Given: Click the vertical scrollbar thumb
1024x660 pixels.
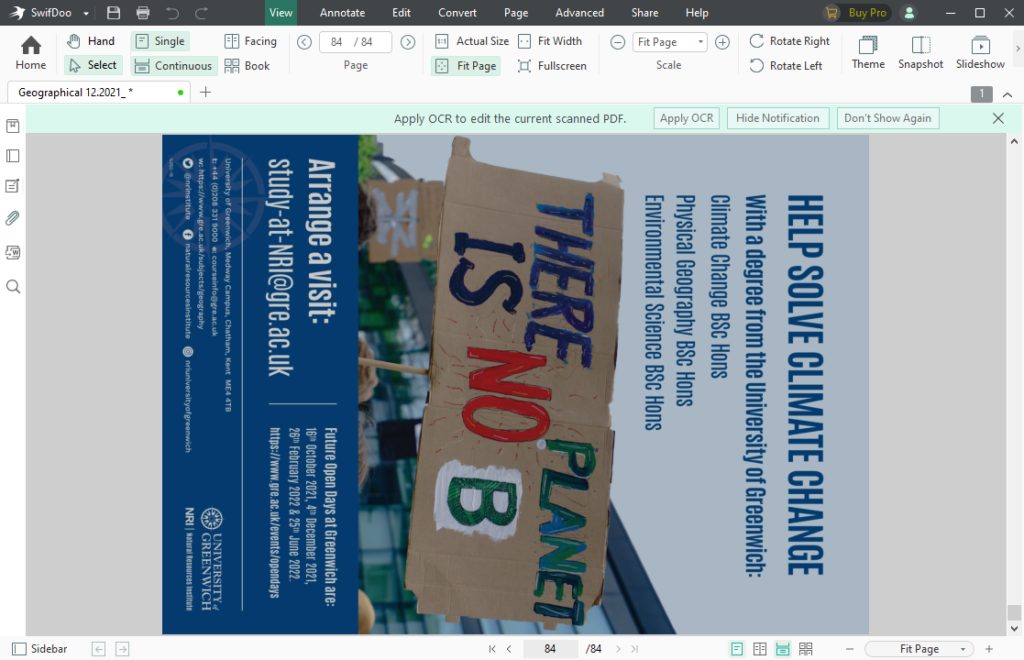Looking at the screenshot, I should [x=1014, y=612].
